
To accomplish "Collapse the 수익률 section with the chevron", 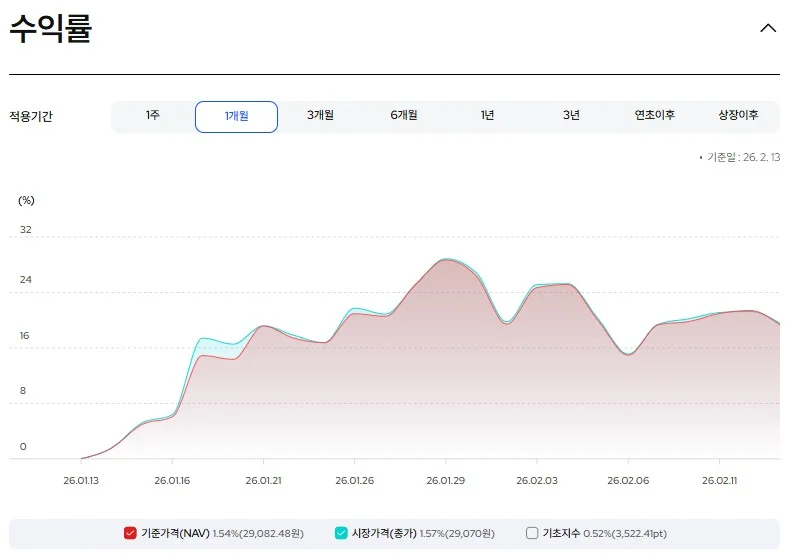I will tap(768, 28).
